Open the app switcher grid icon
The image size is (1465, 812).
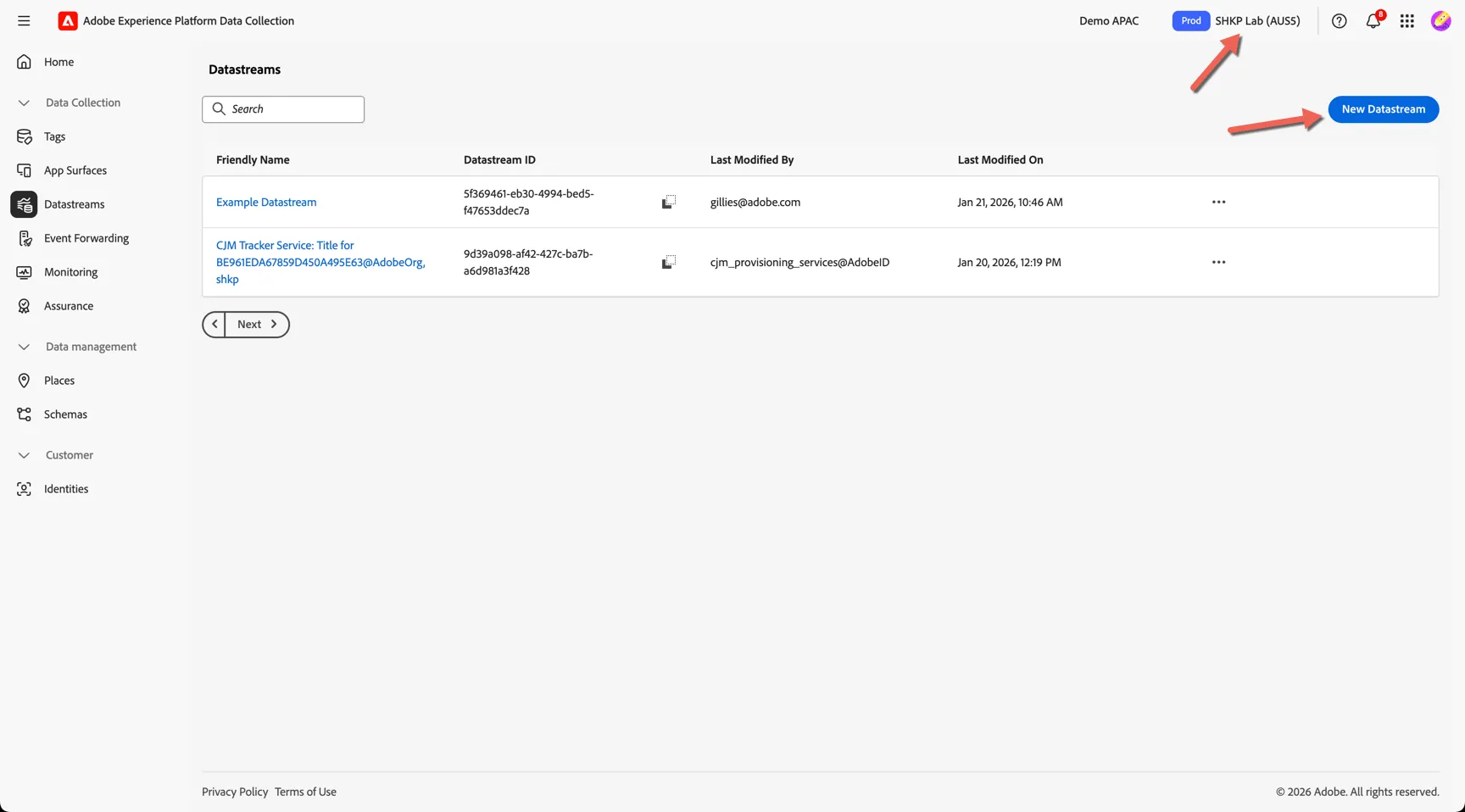pyautogui.click(x=1407, y=21)
